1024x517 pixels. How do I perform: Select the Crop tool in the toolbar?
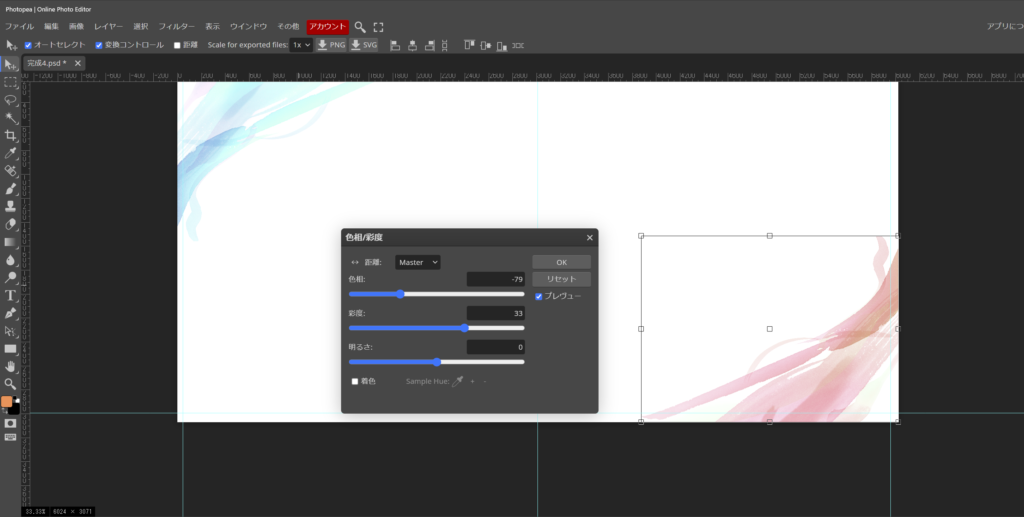10,135
